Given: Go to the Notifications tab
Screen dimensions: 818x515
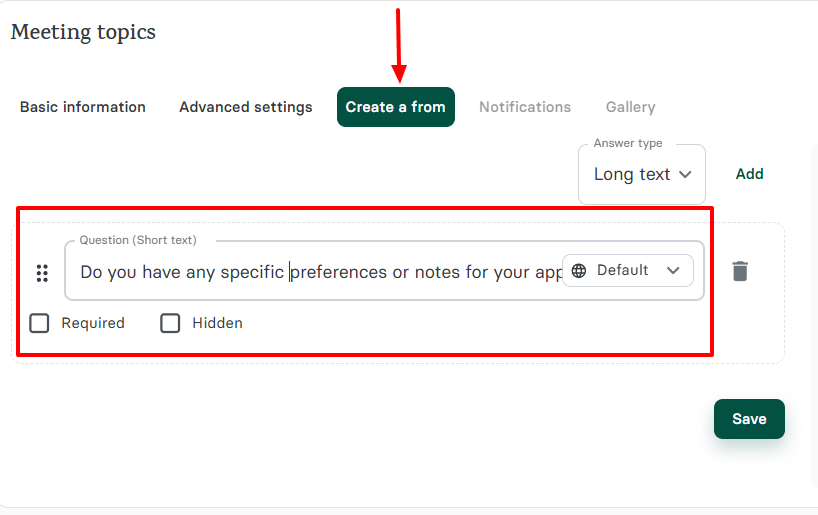Looking at the screenshot, I should coord(525,107).
